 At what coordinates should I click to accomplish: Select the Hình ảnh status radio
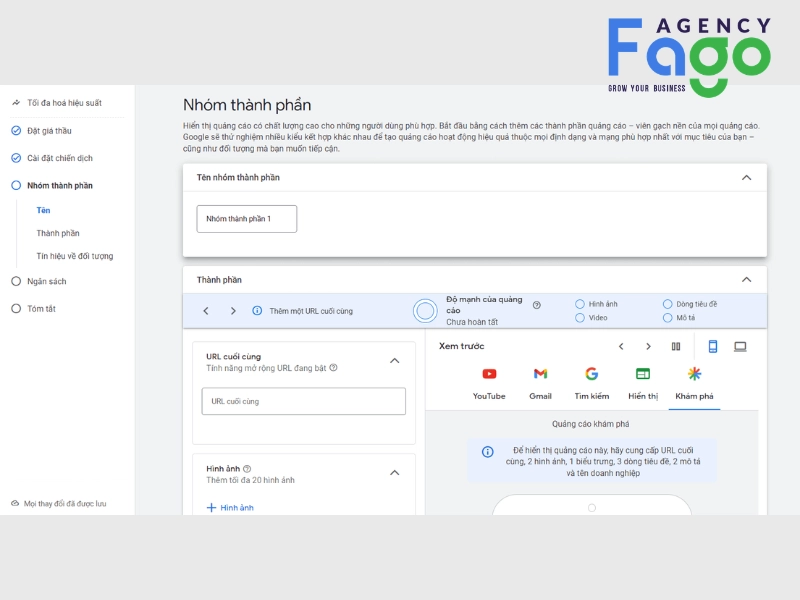(580, 304)
